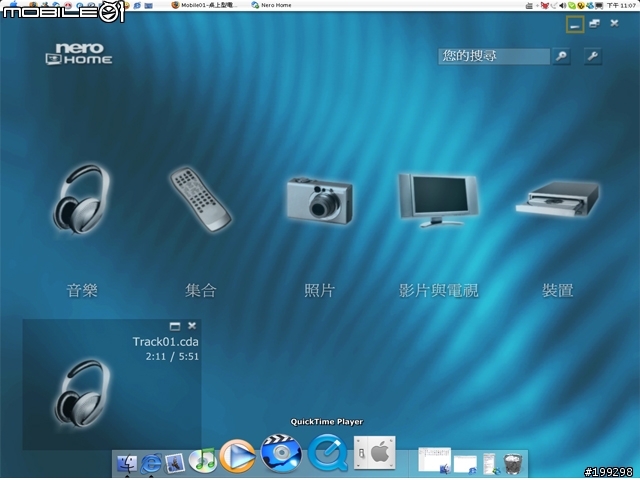Focus the 您的搜尋 search field
The width and height of the screenshot is (640, 480).
click(x=494, y=56)
